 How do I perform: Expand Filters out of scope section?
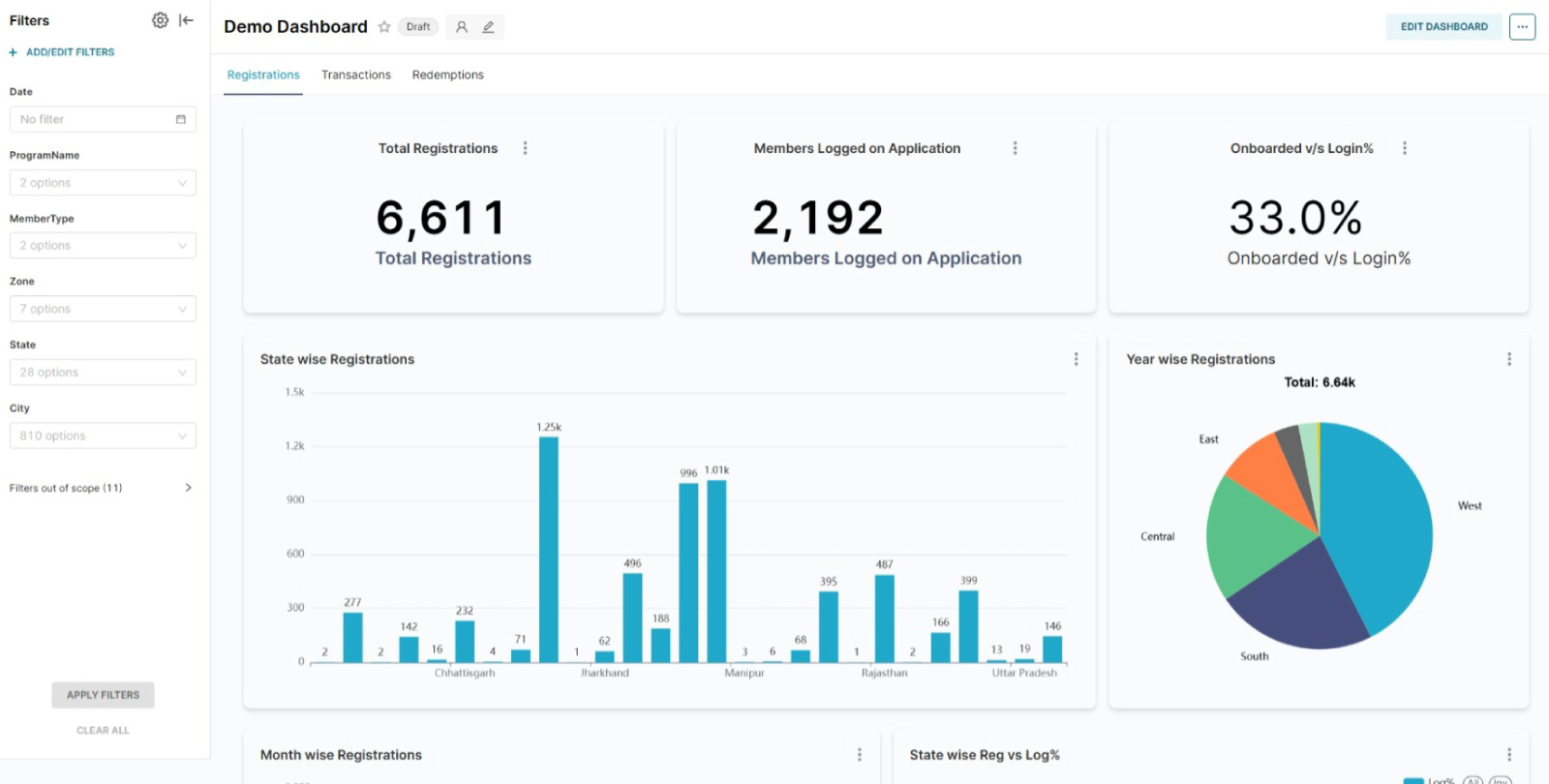(x=188, y=488)
